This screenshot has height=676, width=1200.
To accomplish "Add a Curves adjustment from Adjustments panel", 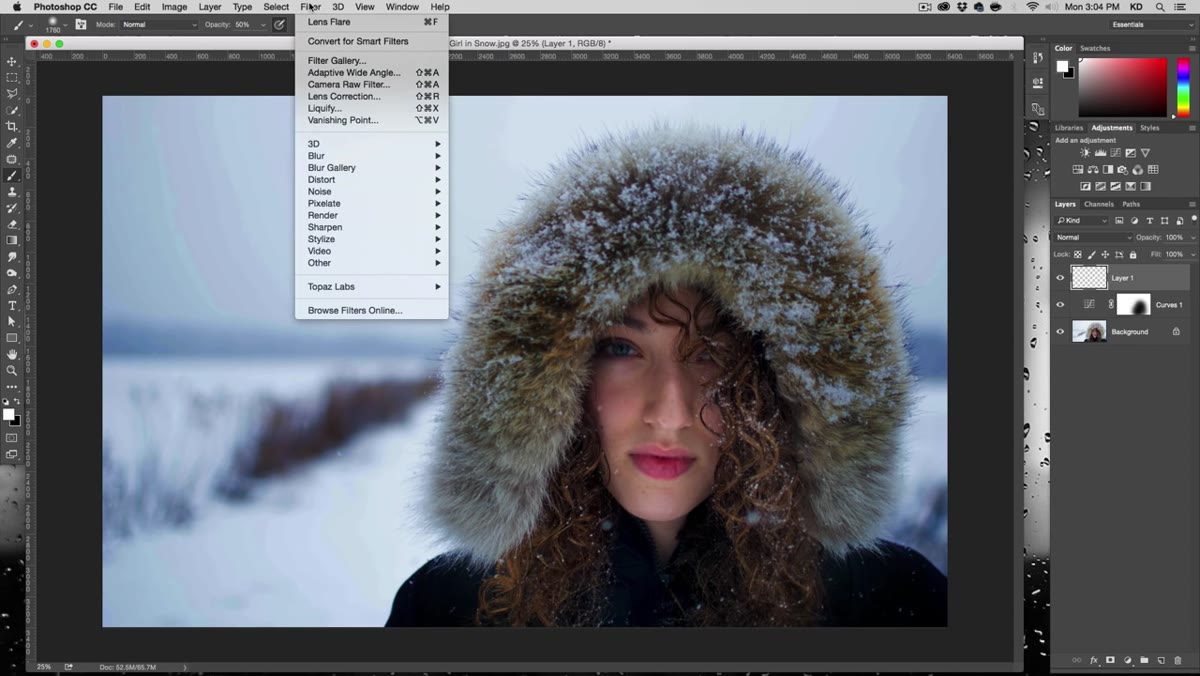I will (x=1115, y=153).
